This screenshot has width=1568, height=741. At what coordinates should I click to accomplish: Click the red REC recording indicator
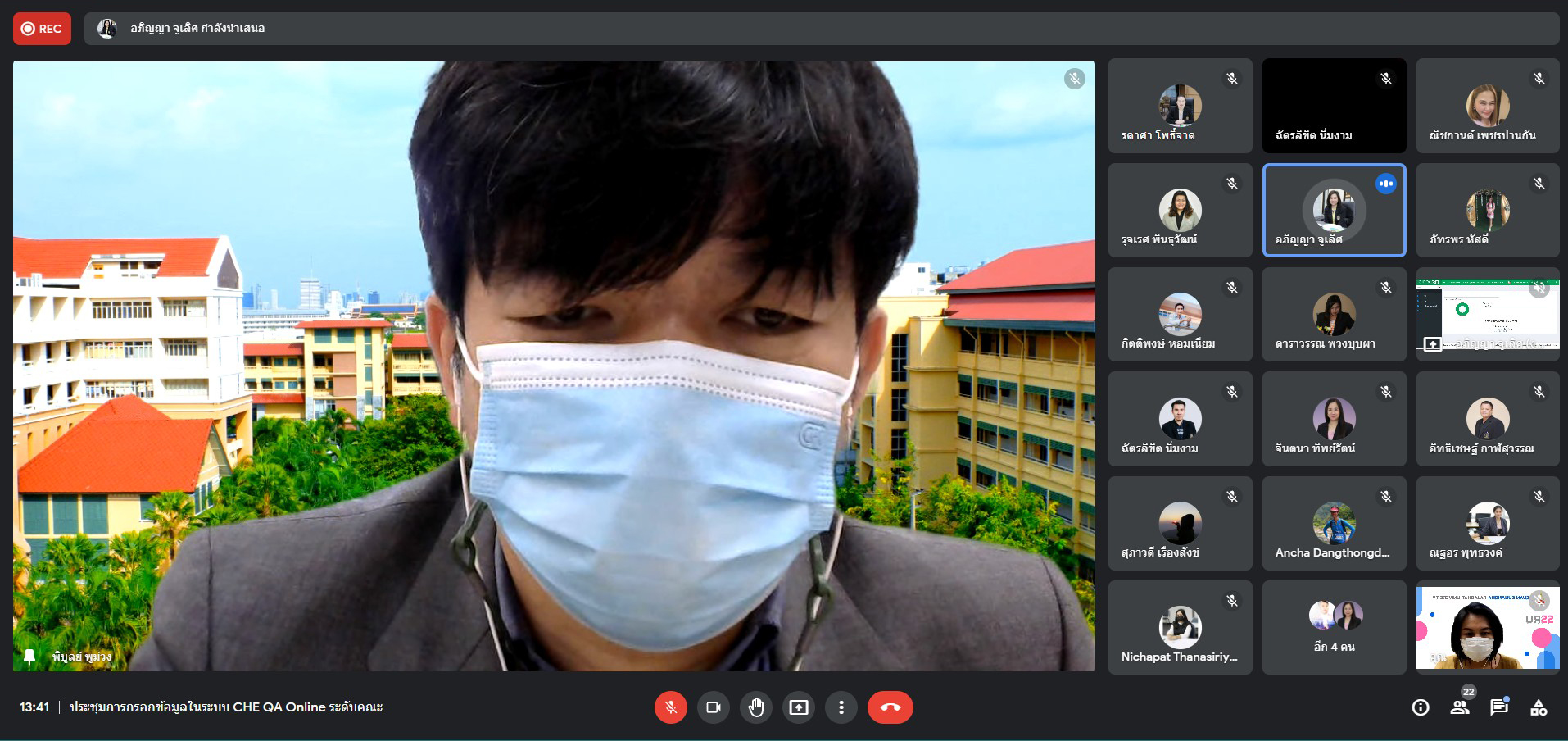tap(42, 29)
